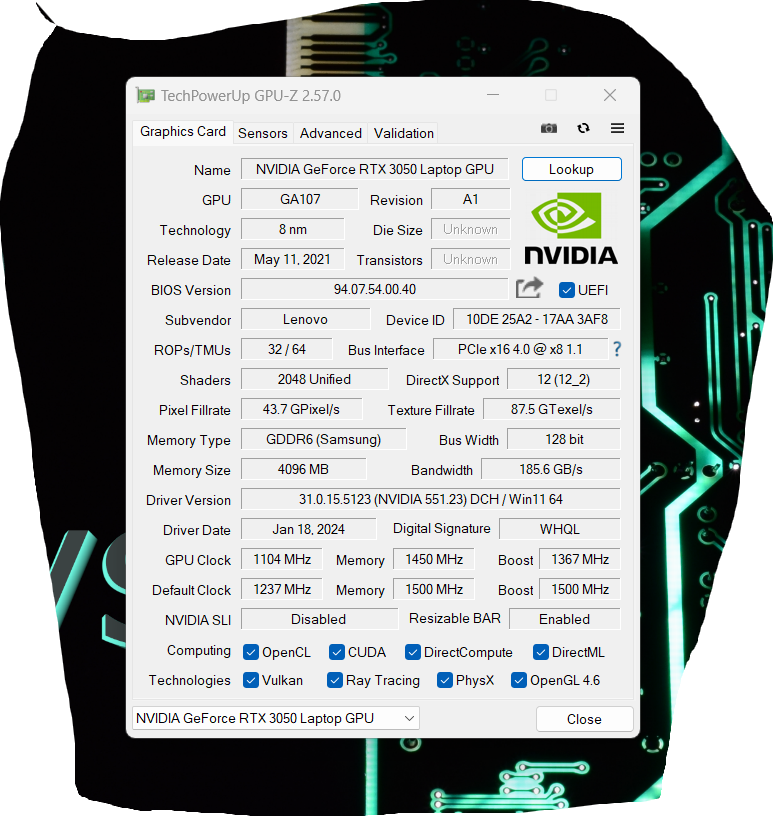773x816 pixels.
Task: Click DirectX Support value 12 (12_2)
Action: click(x=564, y=379)
